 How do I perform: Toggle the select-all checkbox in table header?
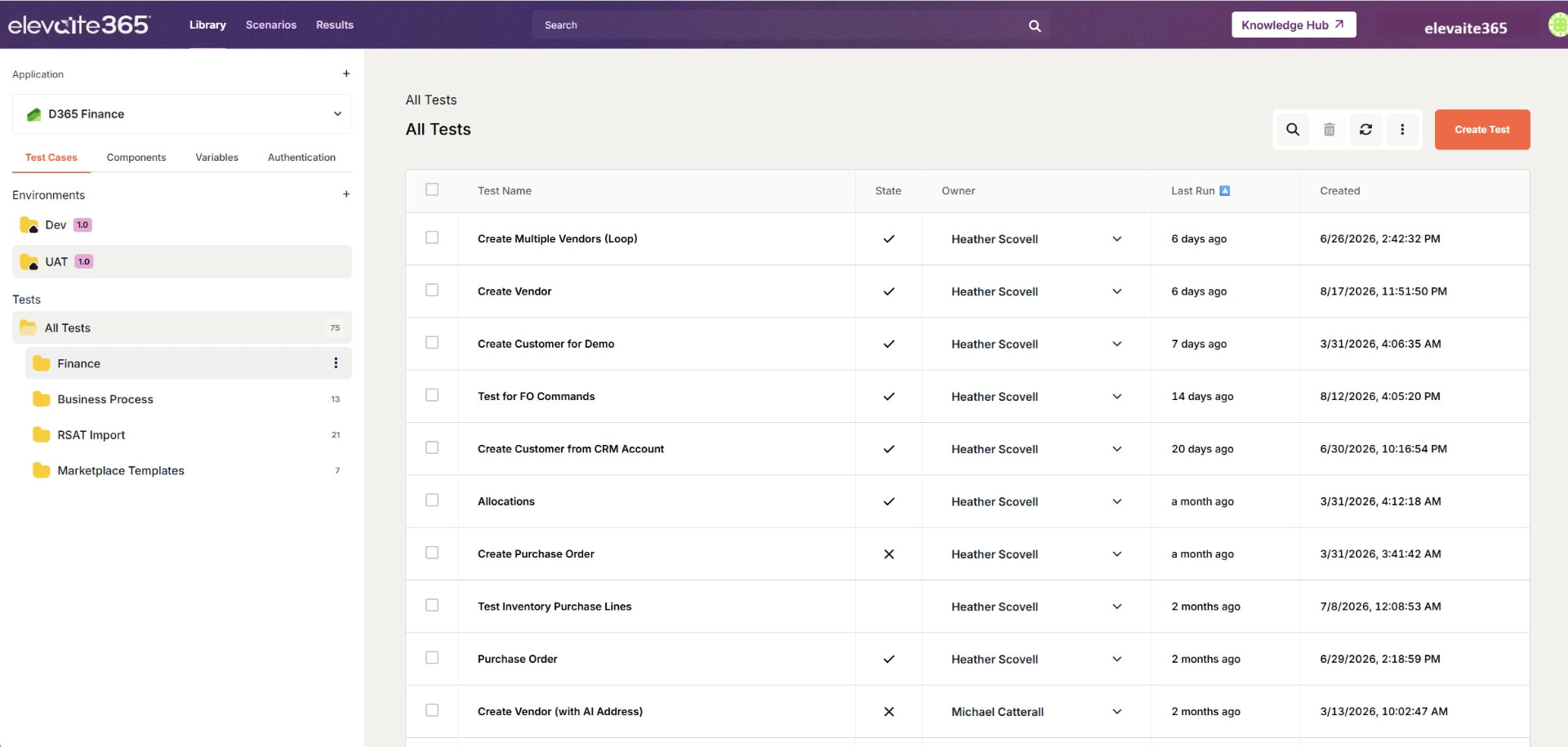point(432,189)
